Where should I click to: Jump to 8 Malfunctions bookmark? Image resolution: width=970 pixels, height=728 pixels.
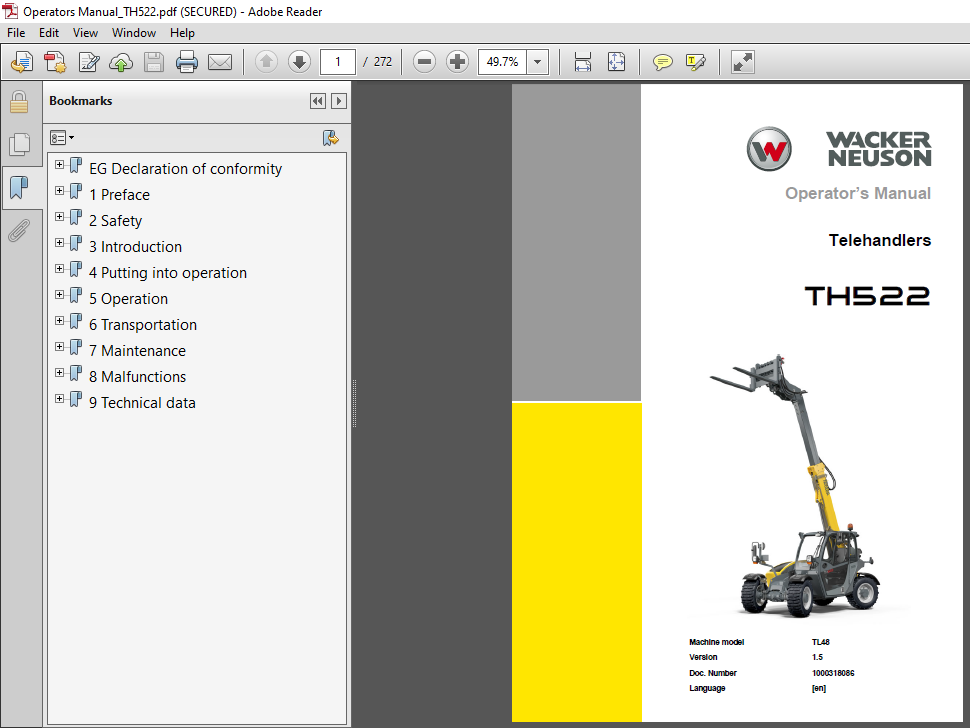(137, 377)
